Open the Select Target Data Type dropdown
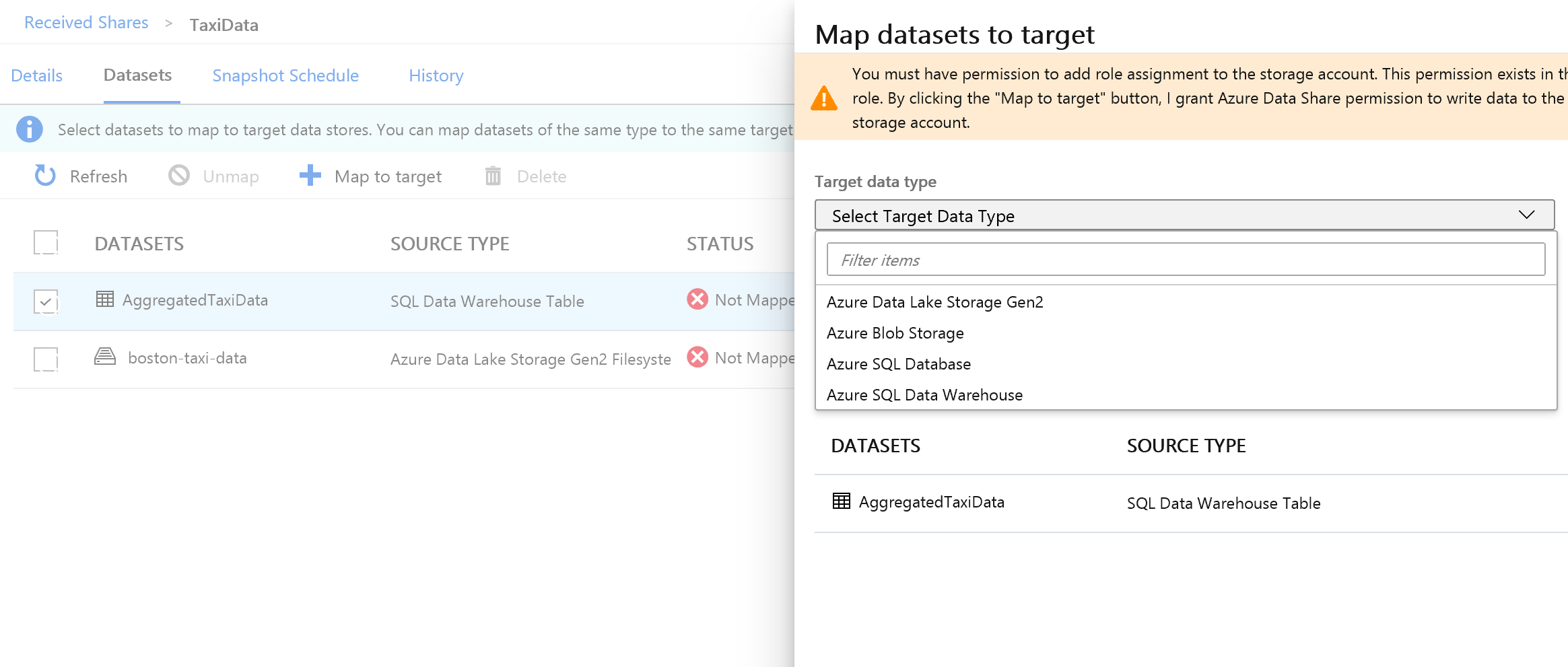 [x=1184, y=215]
